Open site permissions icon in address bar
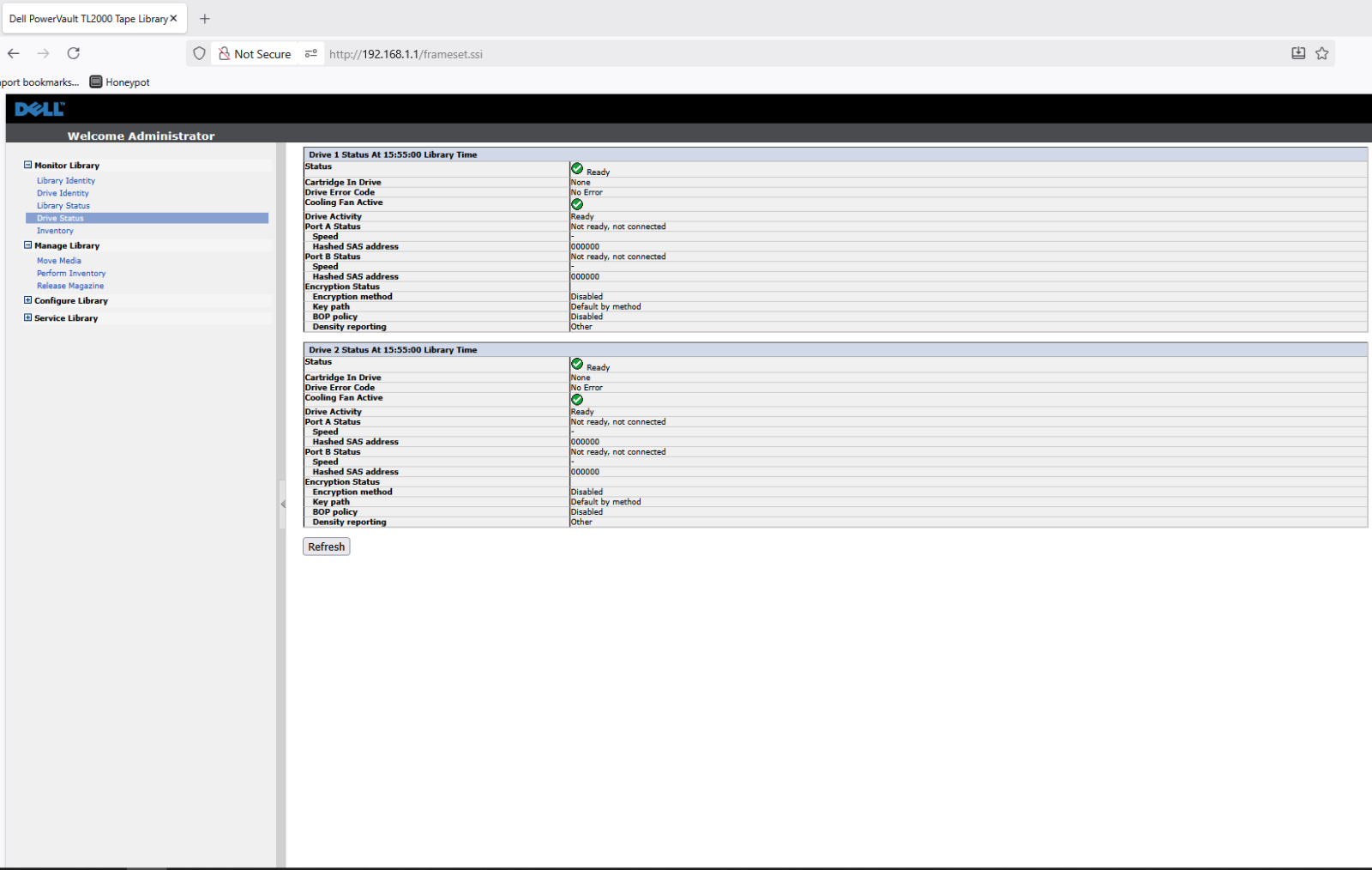 (x=311, y=53)
